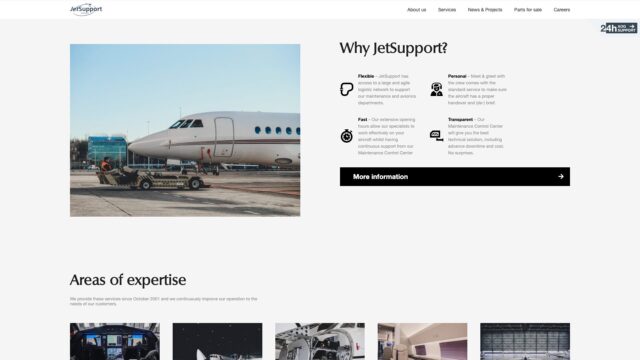
Task: Open the JetSupport logo home link
Action: [x=86, y=9]
